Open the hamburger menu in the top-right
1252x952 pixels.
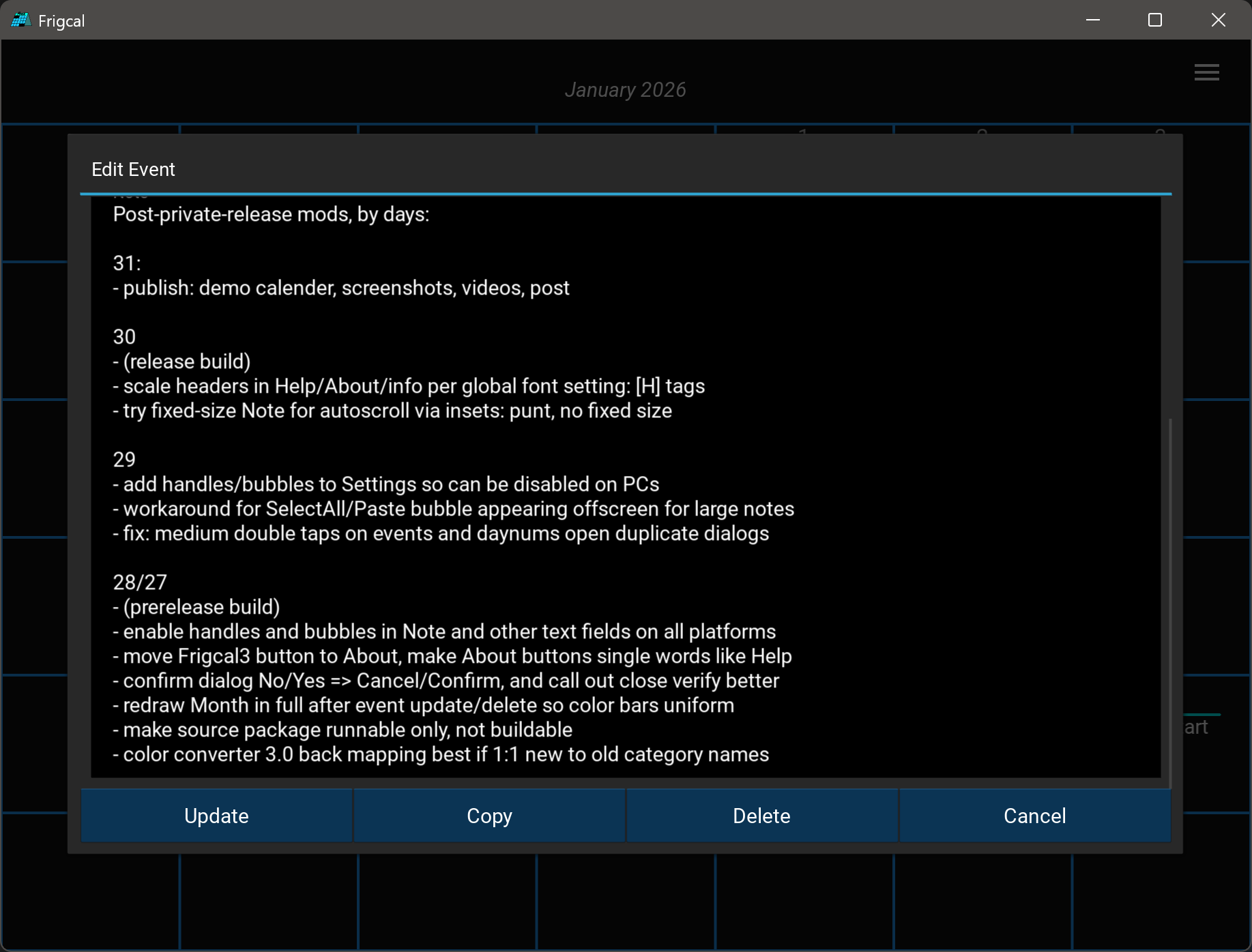(x=1206, y=72)
